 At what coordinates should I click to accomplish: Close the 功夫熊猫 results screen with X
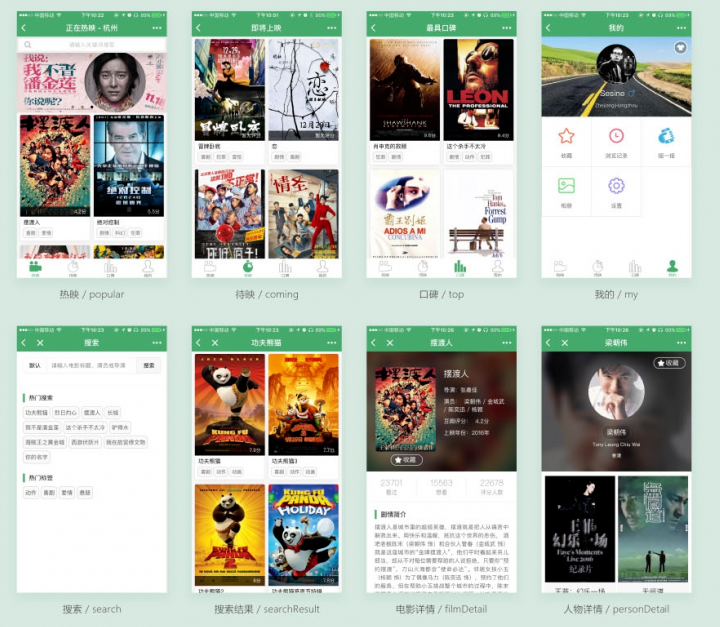215,343
